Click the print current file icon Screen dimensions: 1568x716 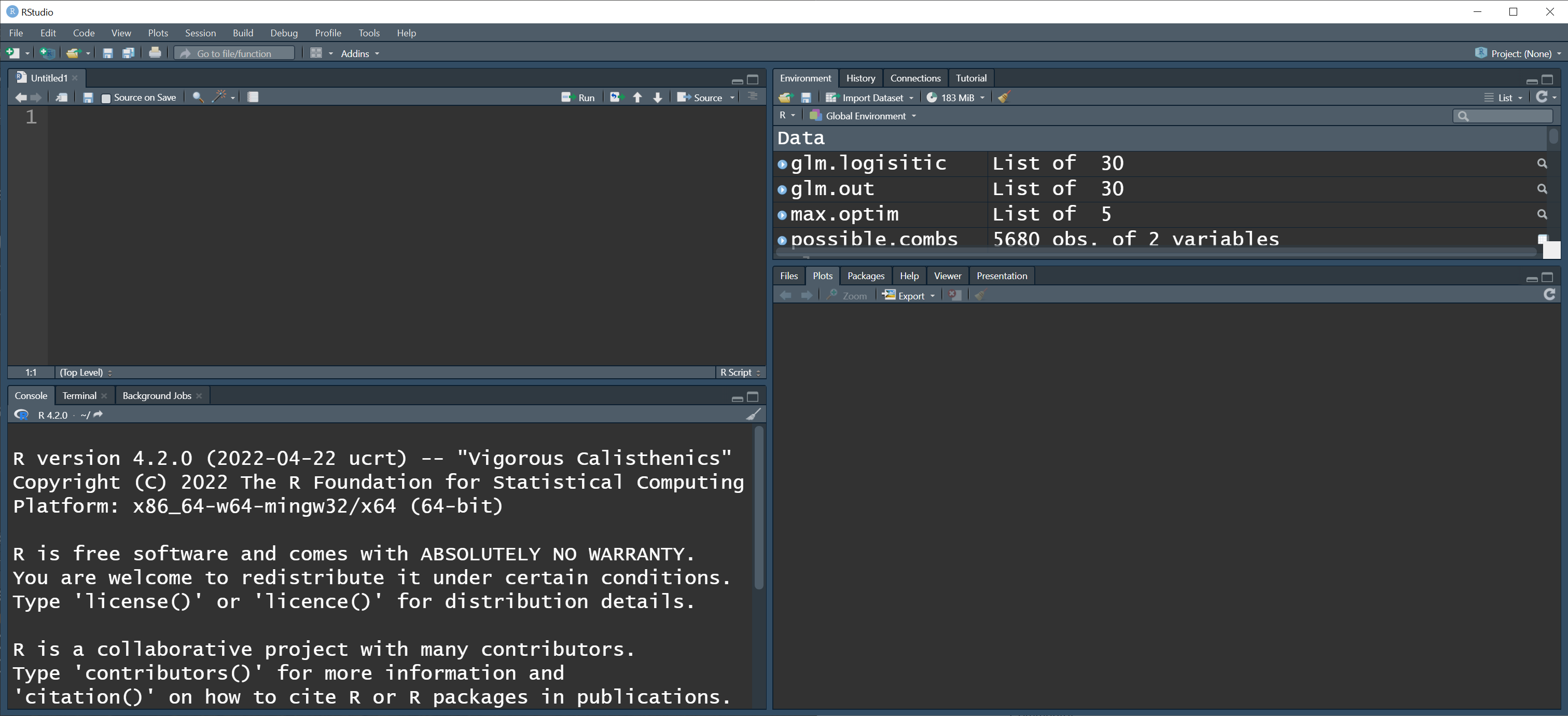tap(155, 53)
